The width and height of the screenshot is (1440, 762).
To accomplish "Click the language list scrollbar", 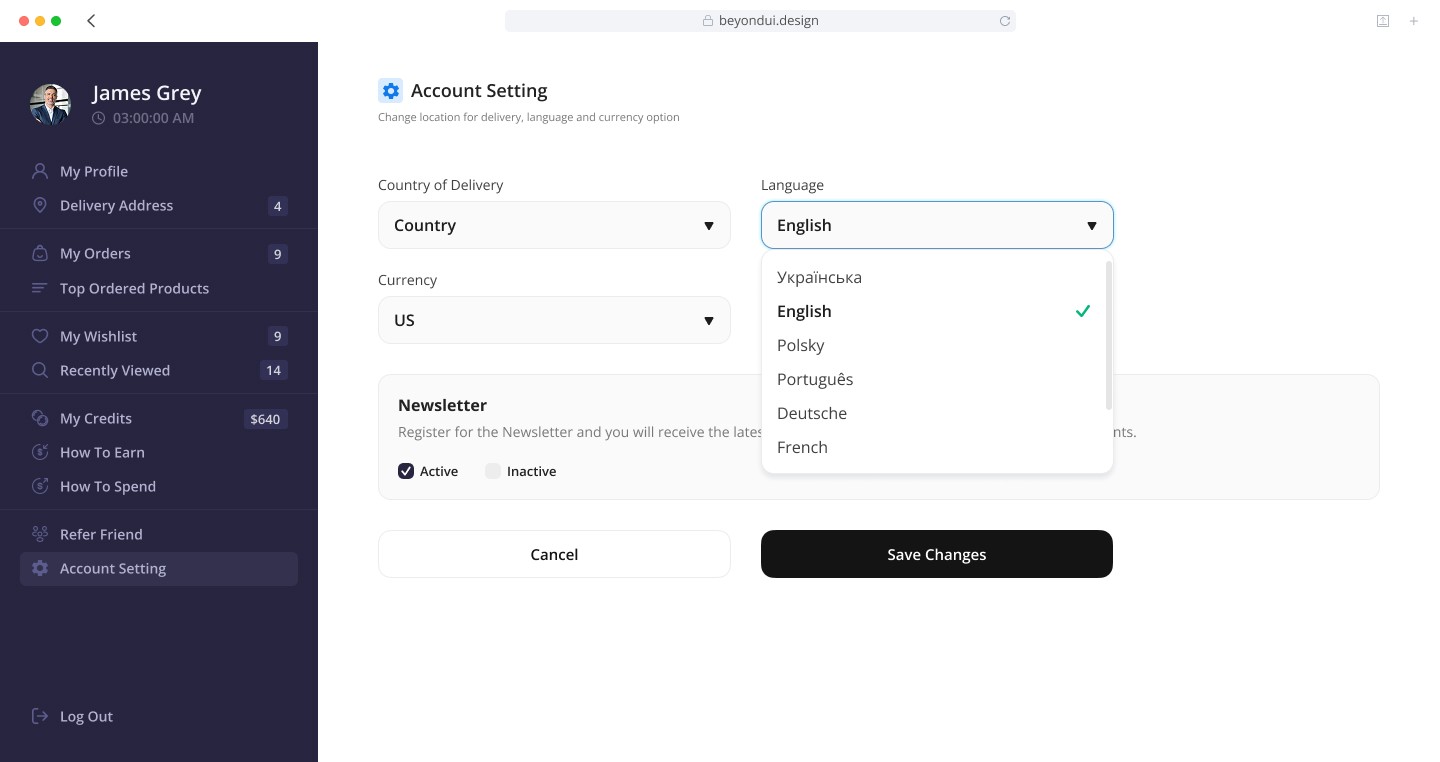I will coord(1108,335).
